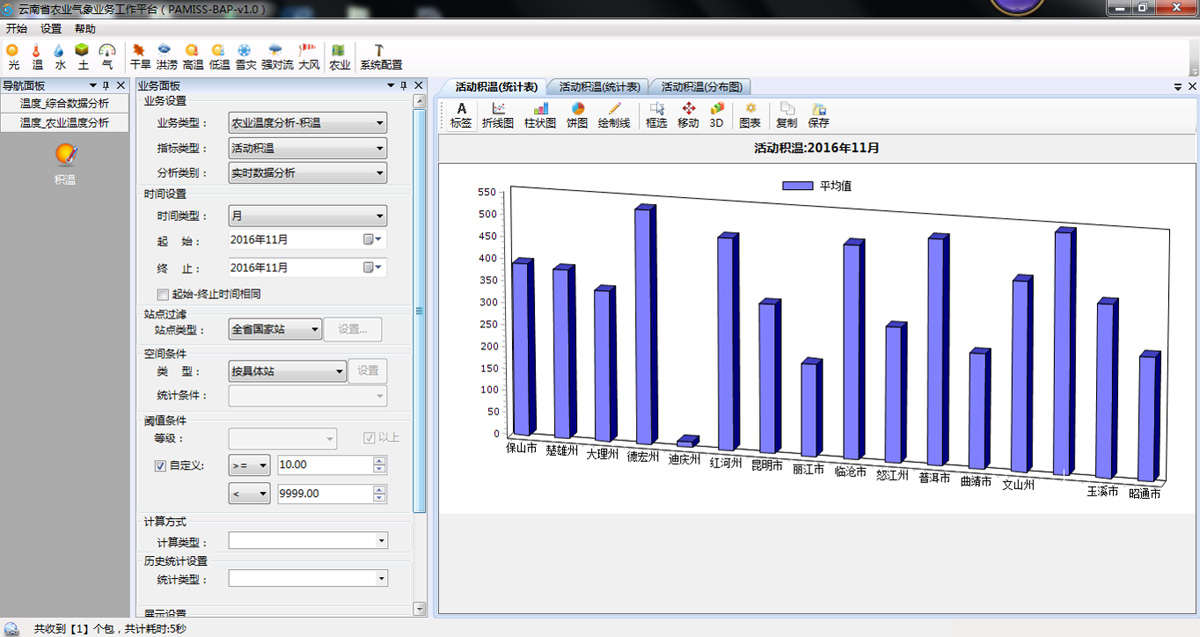The height and width of the screenshot is (637, 1200).
Task: Select 温度_综合数据分析 navigation tab
Action: coord(65,103)
